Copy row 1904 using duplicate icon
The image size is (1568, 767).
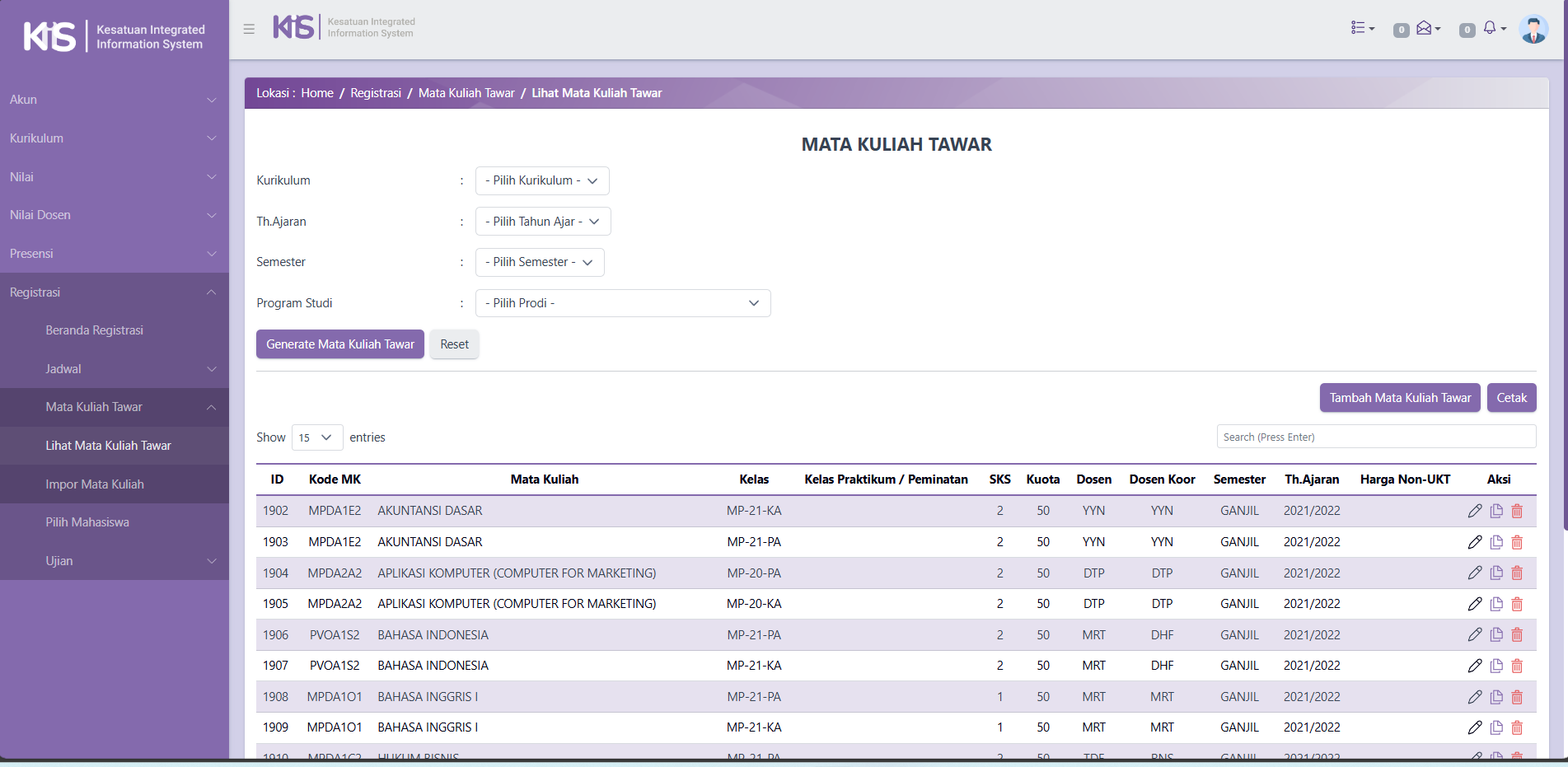pos(1496,573)
